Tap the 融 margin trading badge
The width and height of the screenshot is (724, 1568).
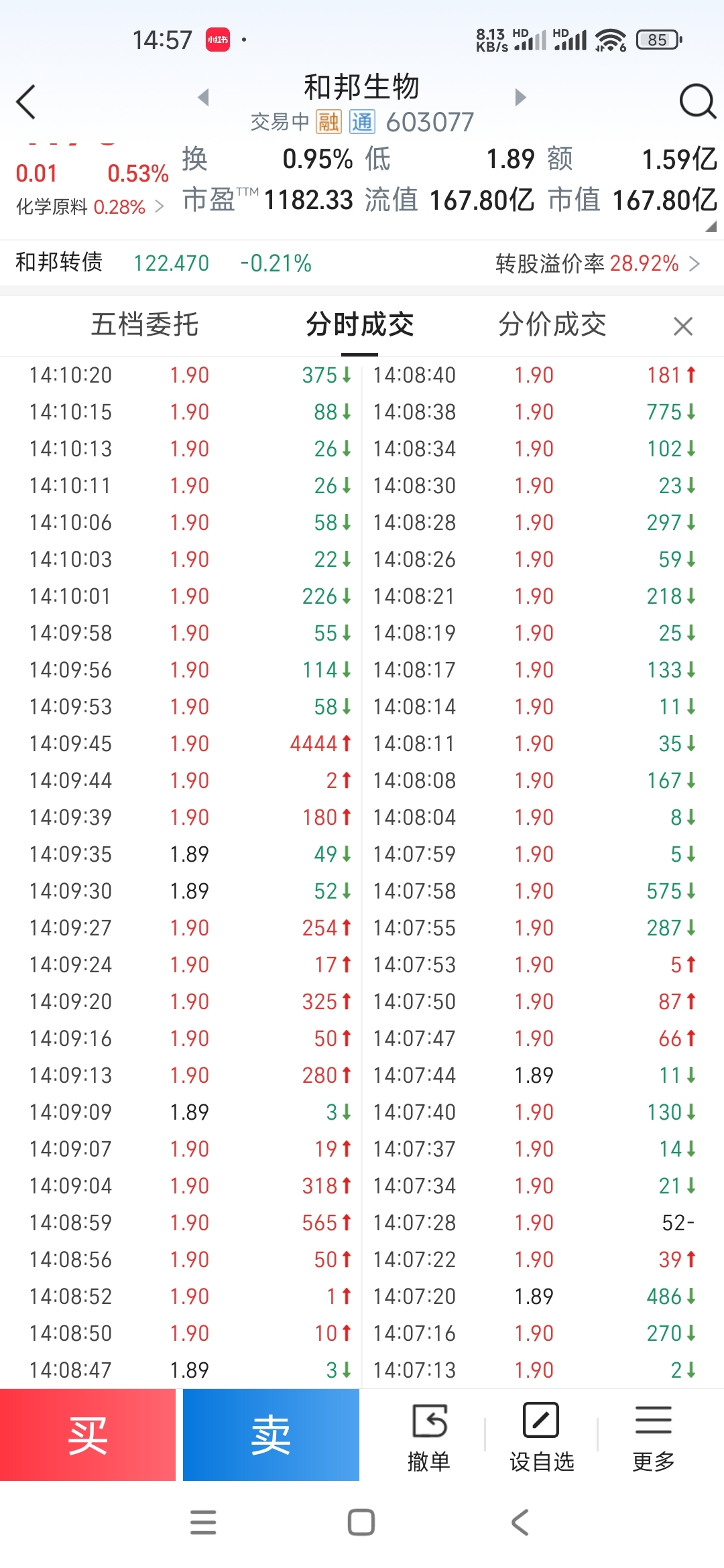[328, 122]
